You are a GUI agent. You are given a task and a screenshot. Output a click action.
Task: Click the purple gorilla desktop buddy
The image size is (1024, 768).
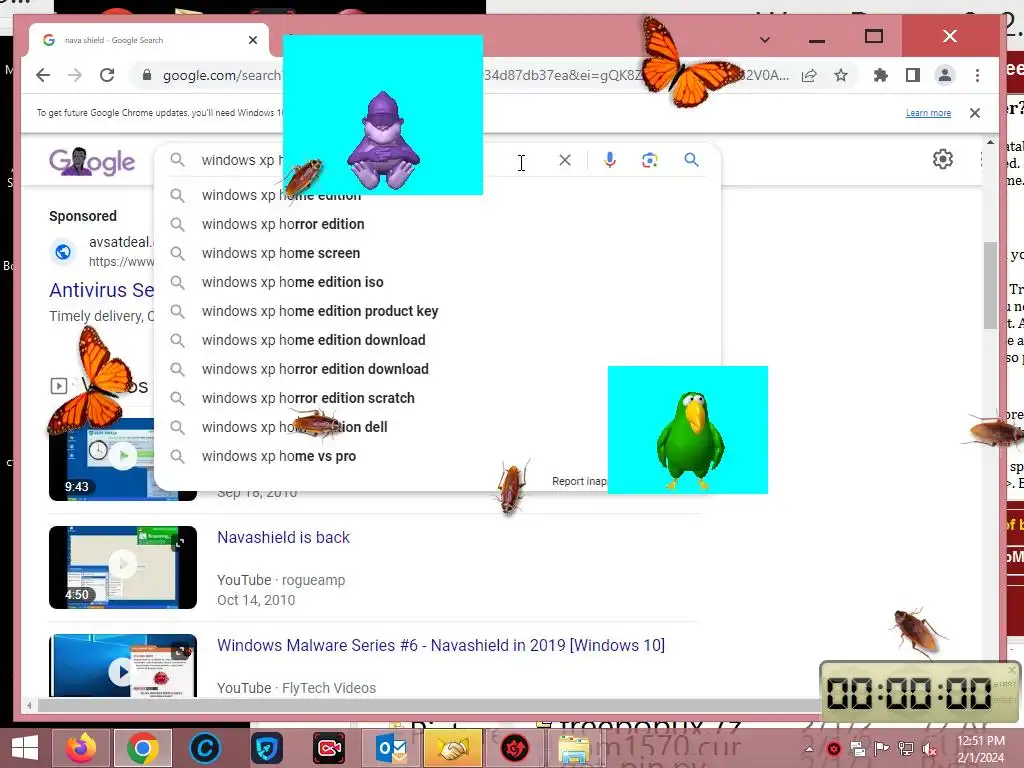[x=383, y=140]
